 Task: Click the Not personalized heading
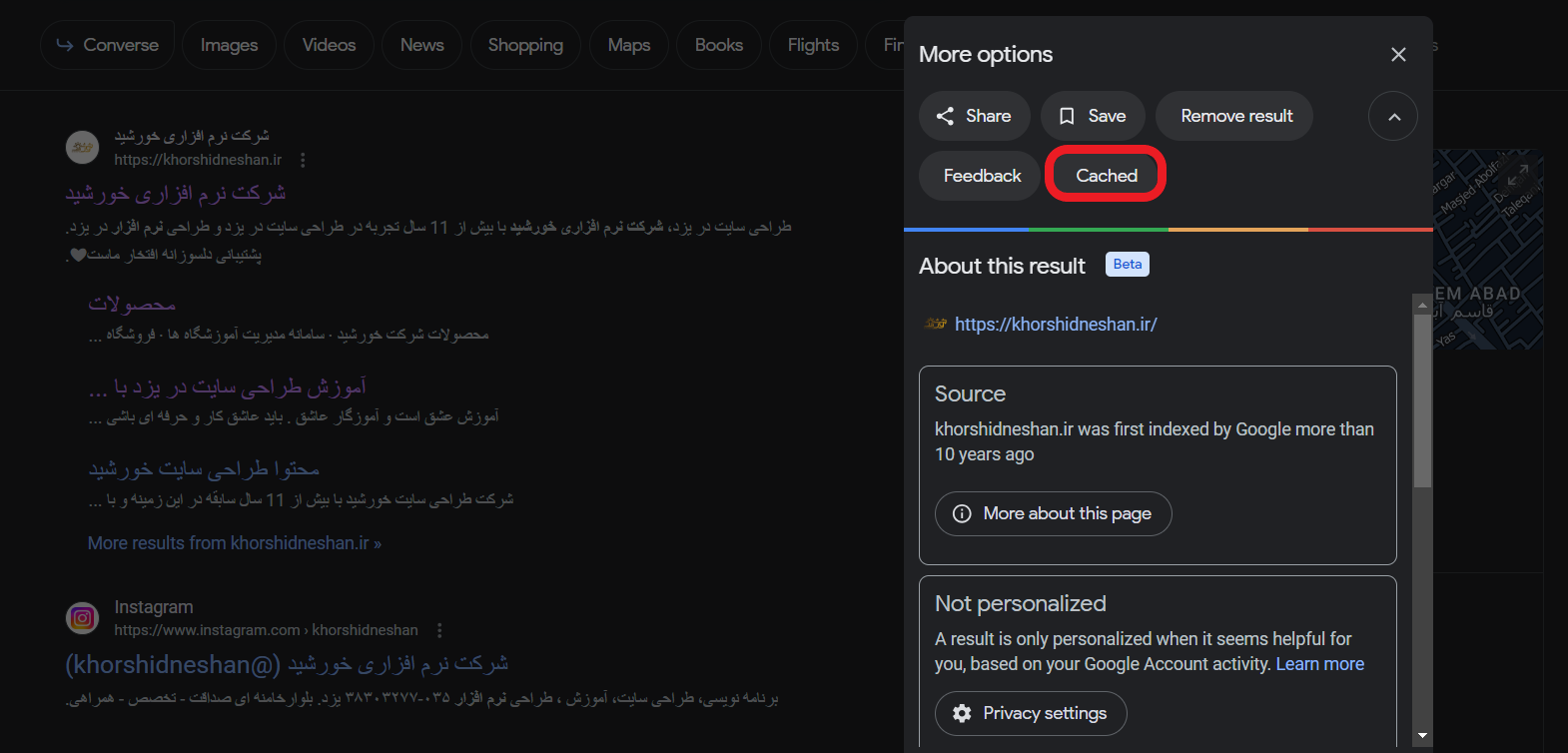click(1020, 603)
